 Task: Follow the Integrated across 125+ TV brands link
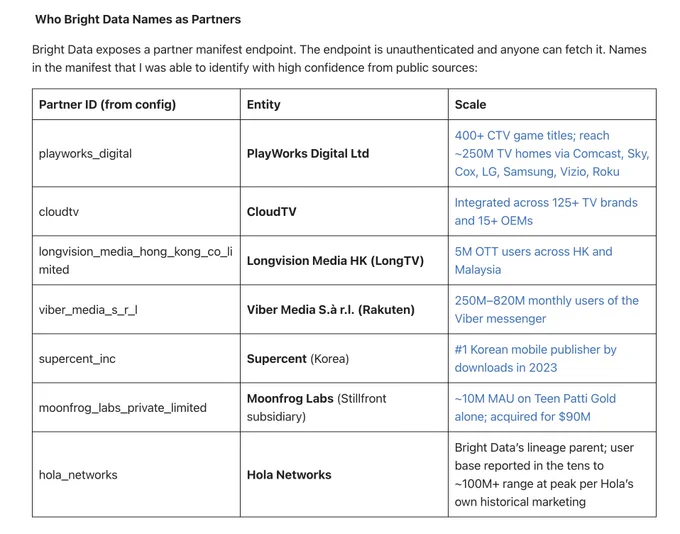[546, 212]
